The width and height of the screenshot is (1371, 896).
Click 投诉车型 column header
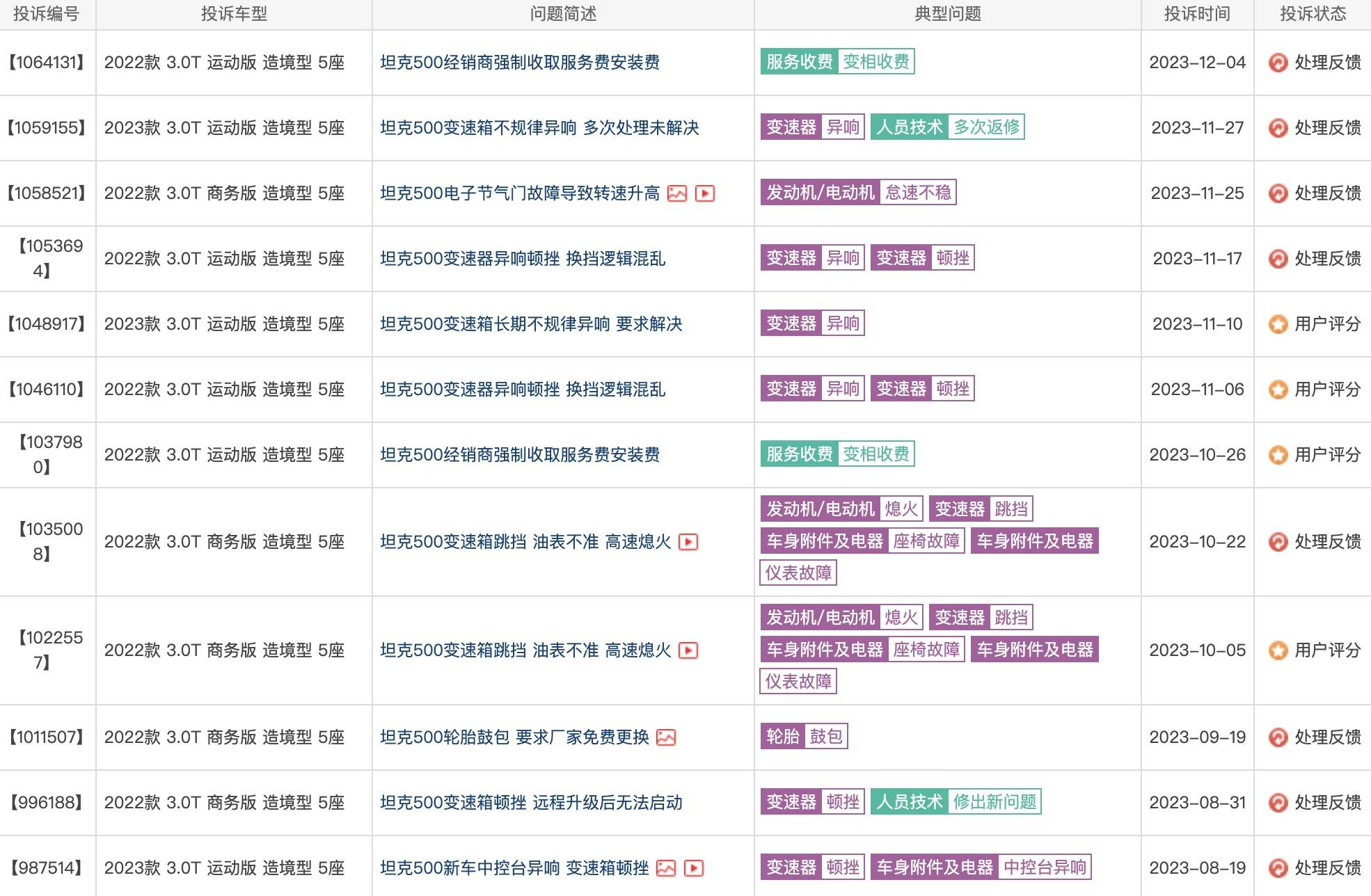click(234, 14)
